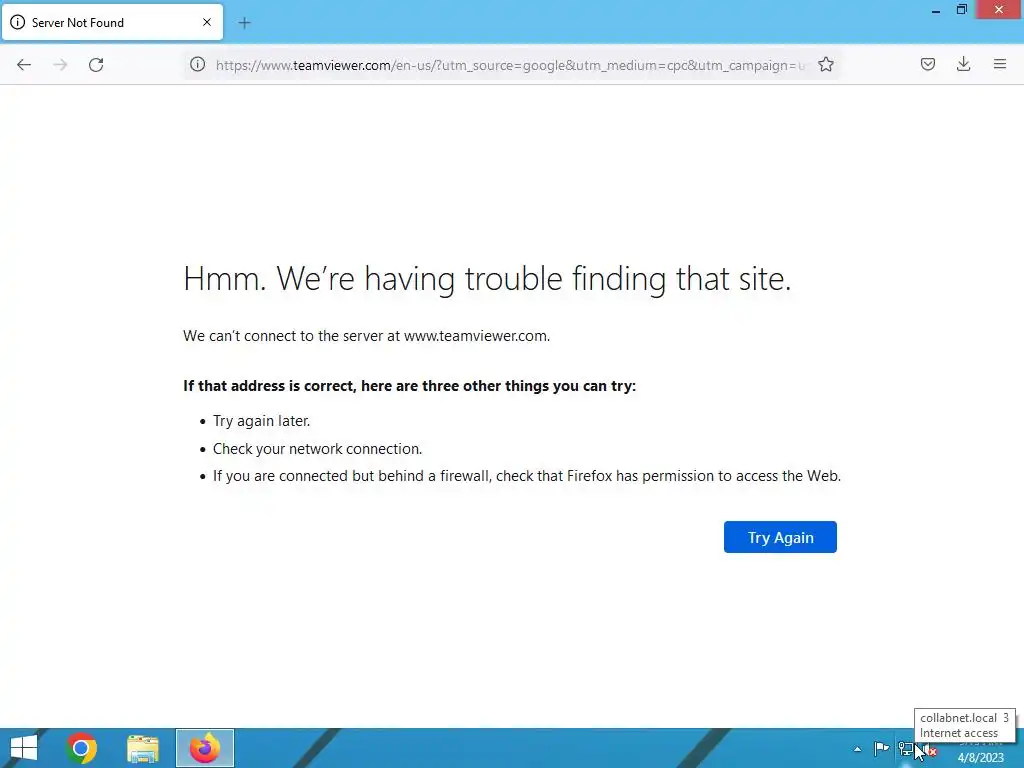Click the forward navigation arrow
This screenshot has height=768, width=1024.
pyautogui.click(x=60, y=65)
